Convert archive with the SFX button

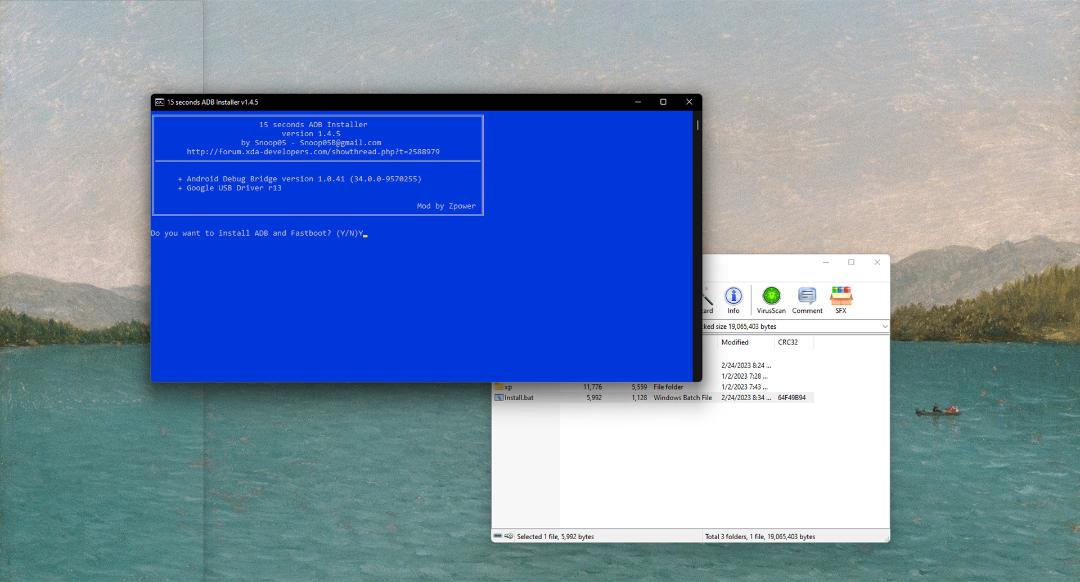click(x=841, y=300)
